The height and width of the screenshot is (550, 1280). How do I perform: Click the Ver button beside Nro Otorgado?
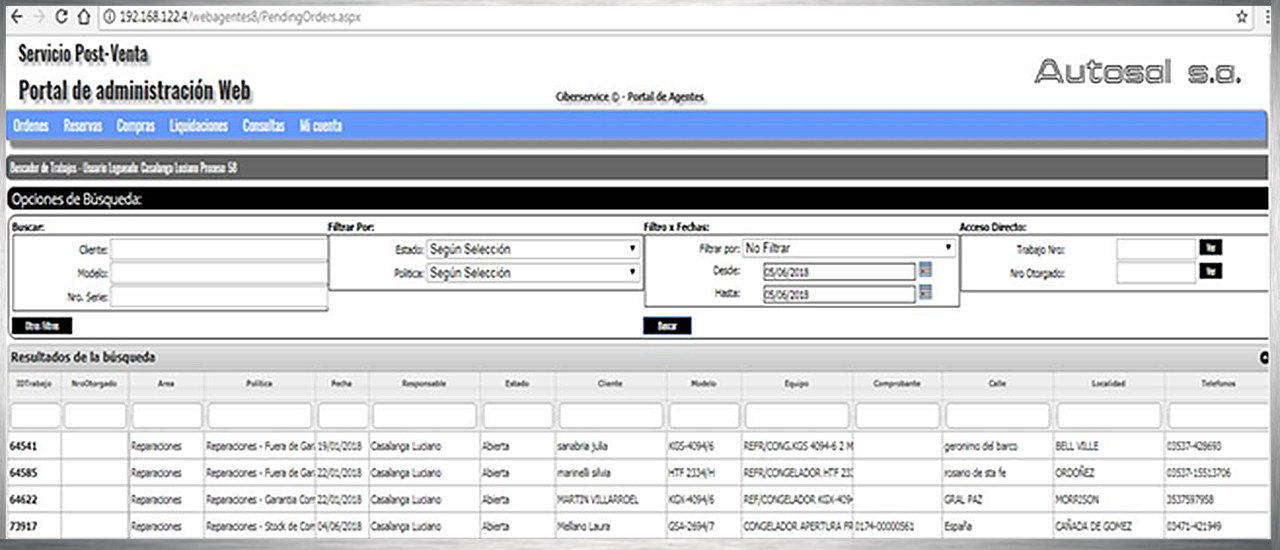pos(1210,272)
